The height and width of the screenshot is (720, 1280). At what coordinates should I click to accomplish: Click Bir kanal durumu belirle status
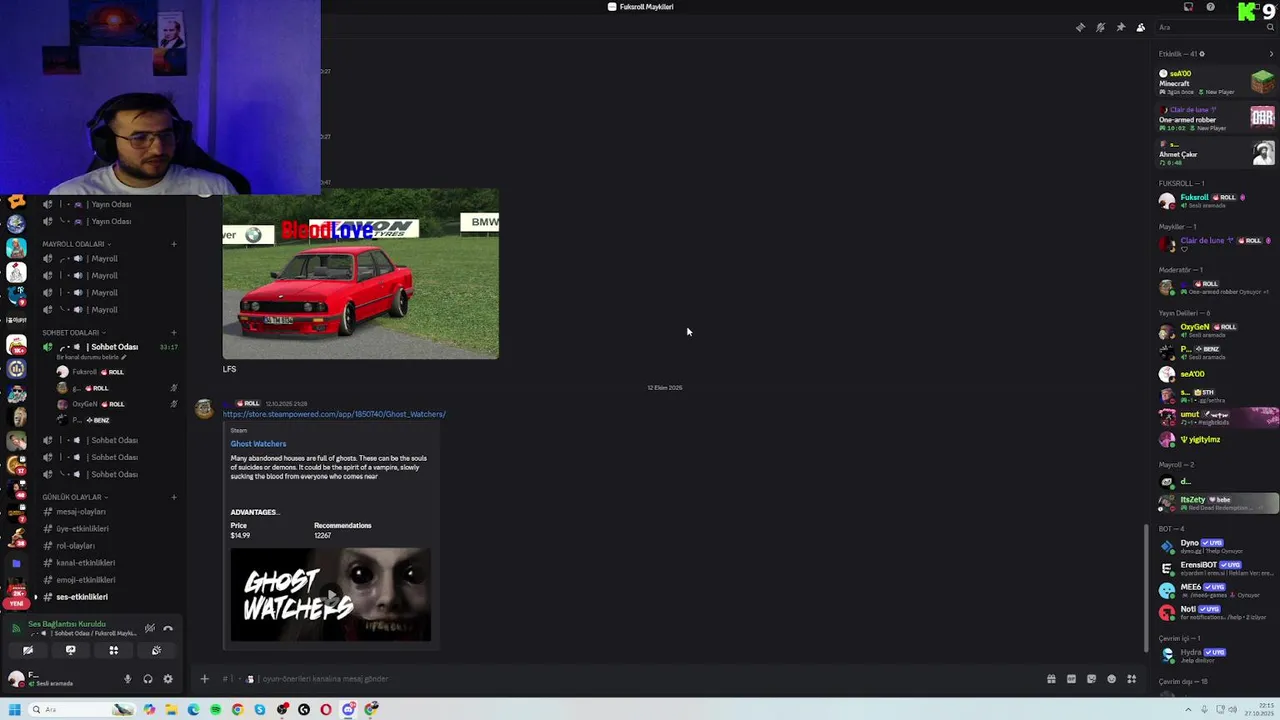point(90,357)
